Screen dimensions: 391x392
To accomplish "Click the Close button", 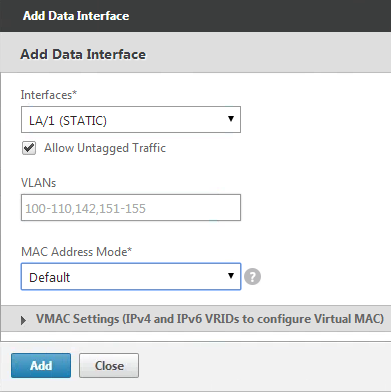I will tap(109, 366).
